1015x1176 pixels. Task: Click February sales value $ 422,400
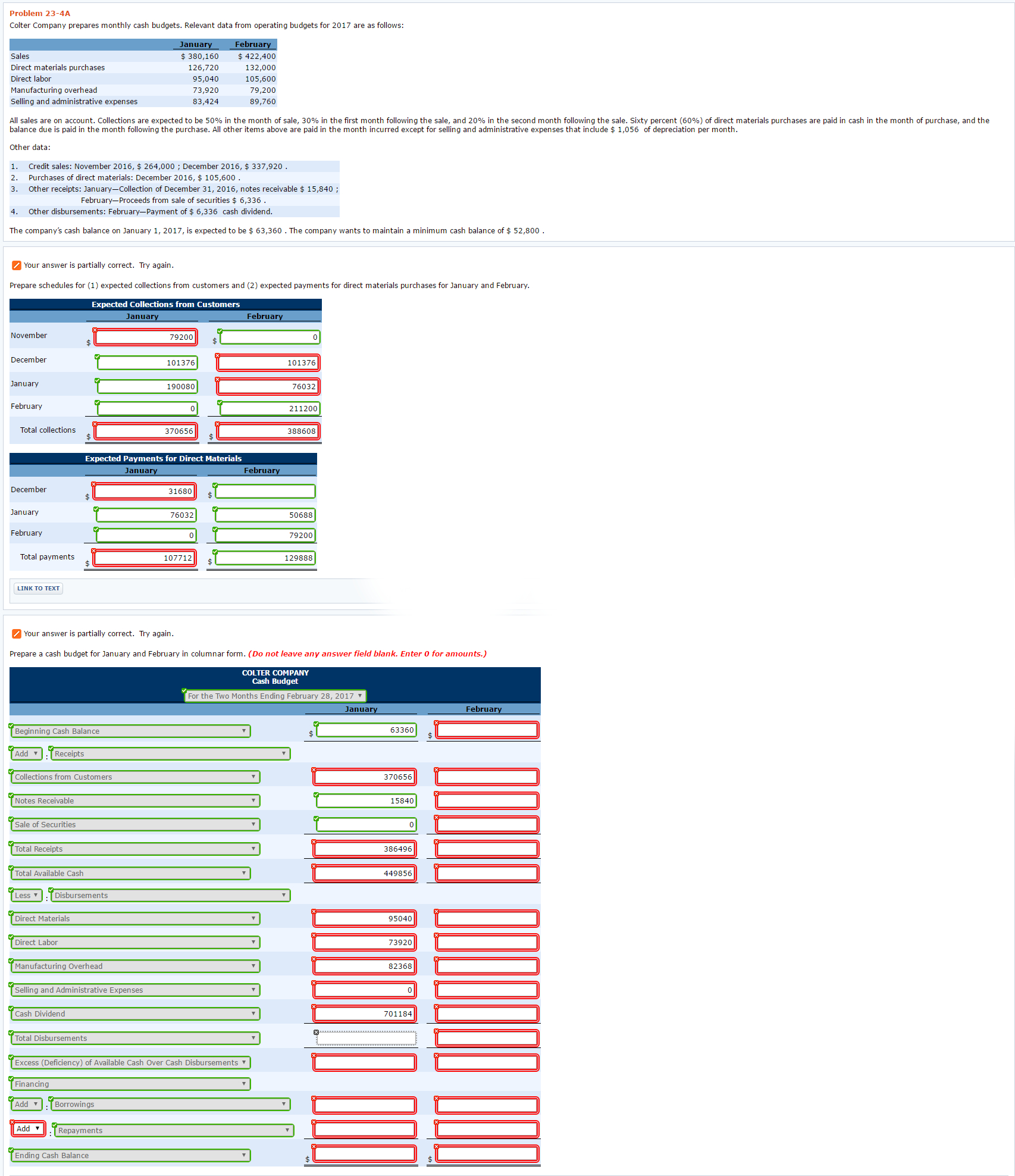tap(257, 56)
